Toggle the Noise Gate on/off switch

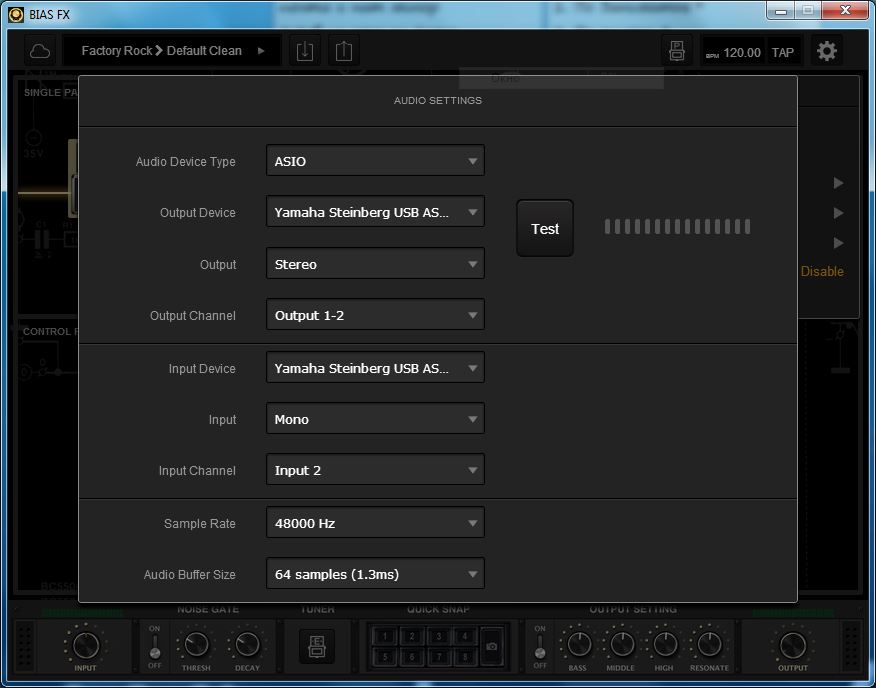155,647
